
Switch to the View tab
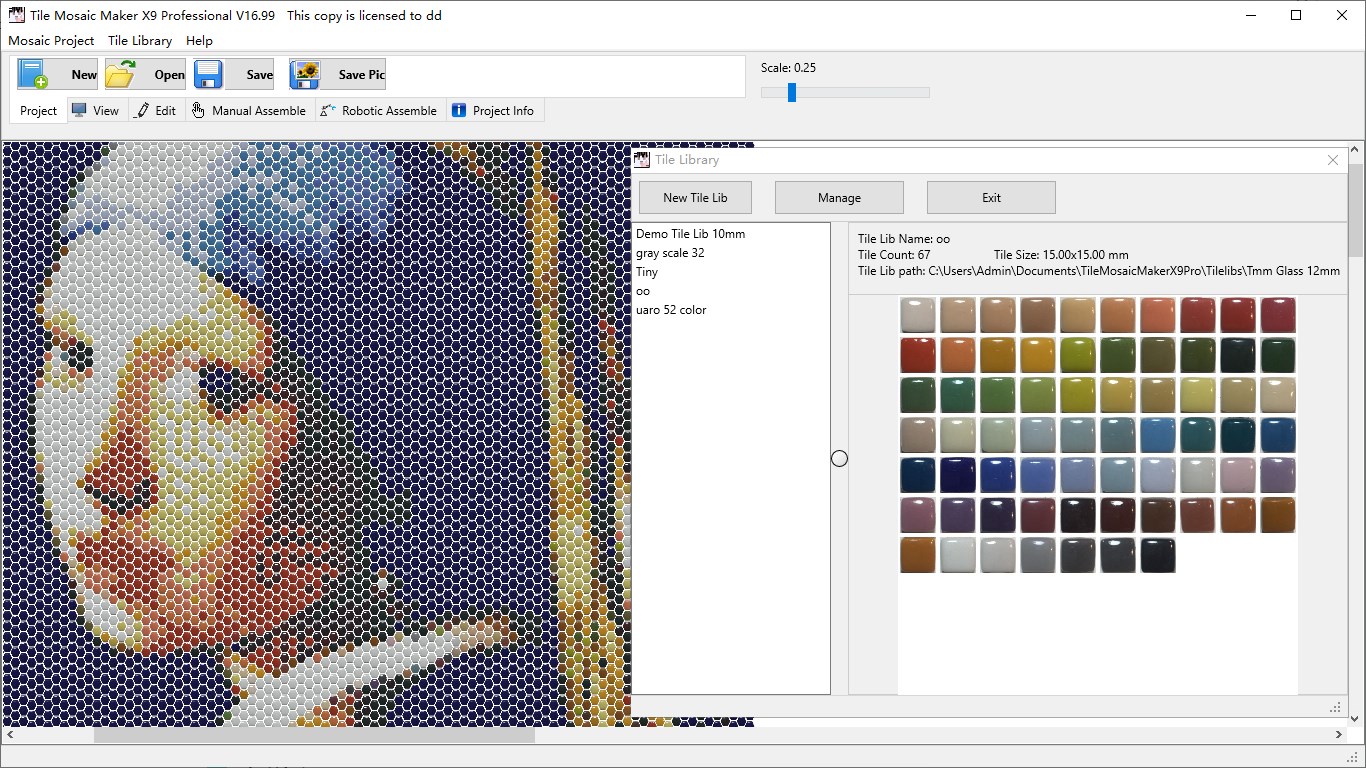[x=96, y=110]
